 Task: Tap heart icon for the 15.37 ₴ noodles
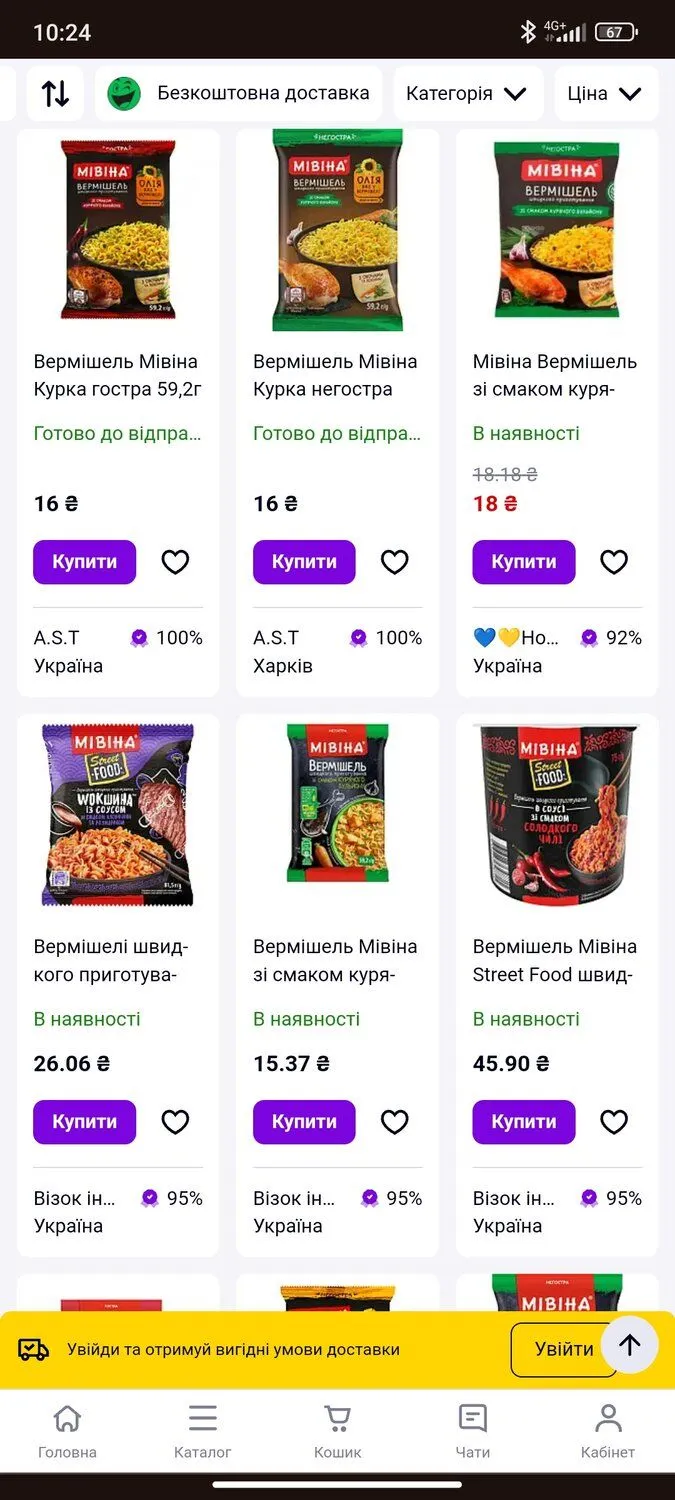point(395,1122)
